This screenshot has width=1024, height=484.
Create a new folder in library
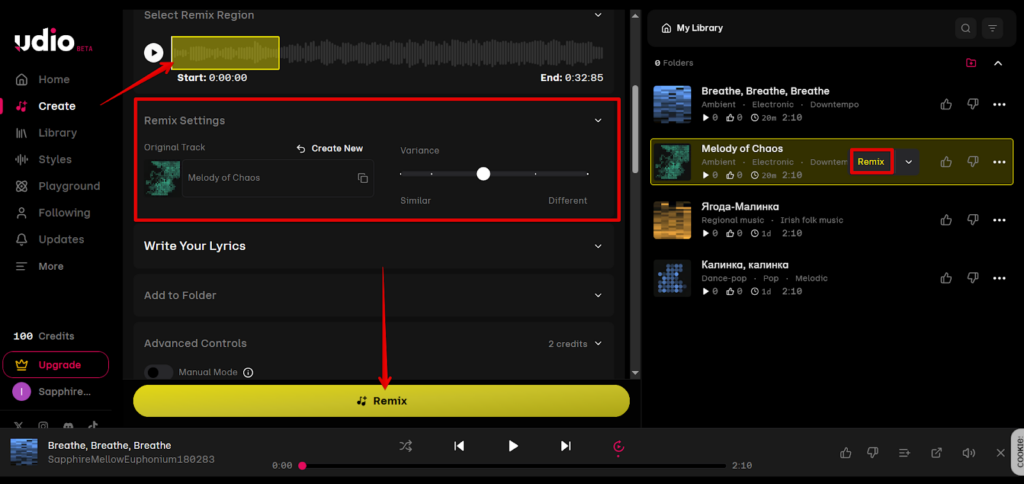[971, 63]
